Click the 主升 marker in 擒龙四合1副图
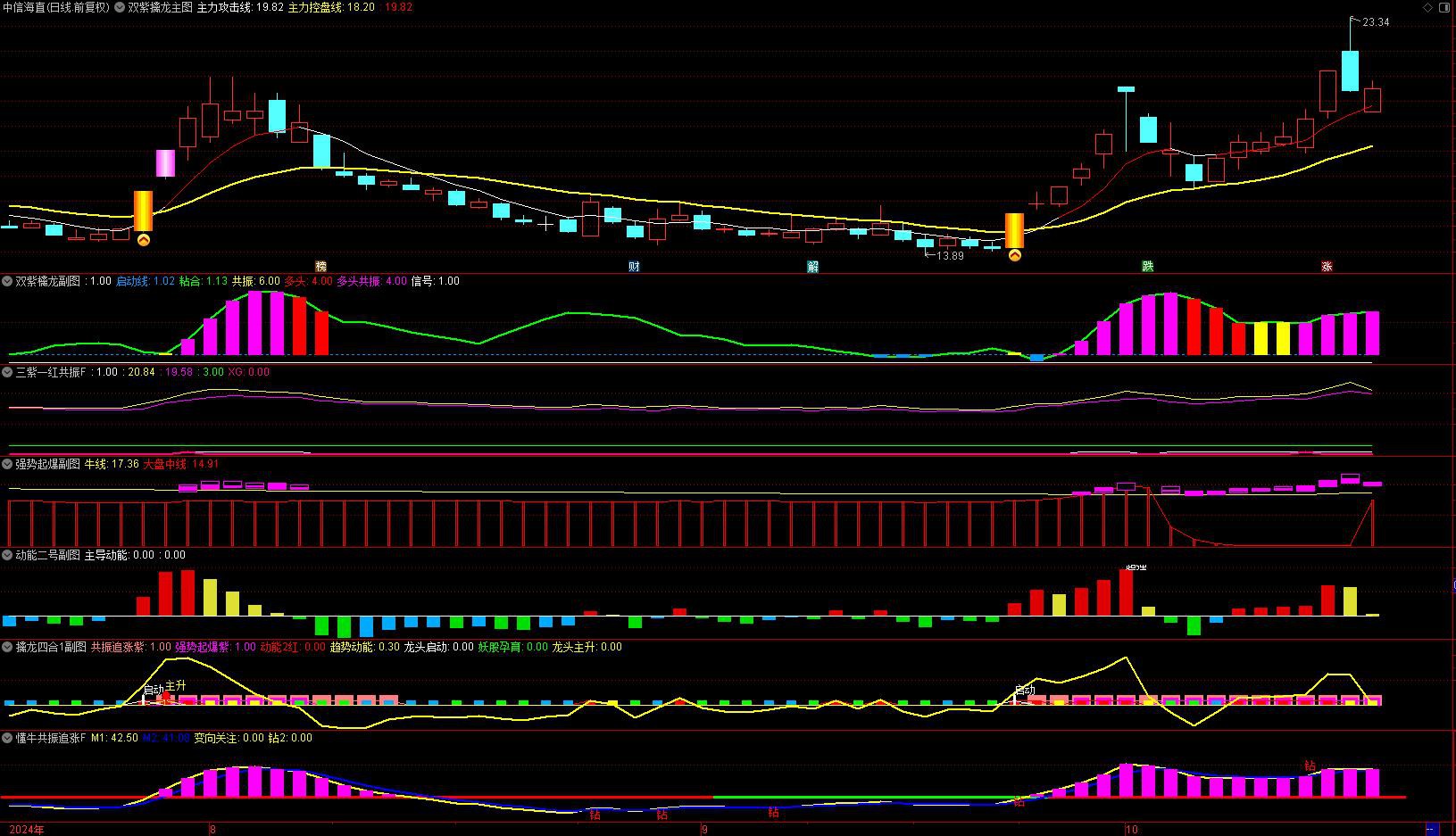The width and height of the screenshot is (1456, 836). [x=176, y=685]
